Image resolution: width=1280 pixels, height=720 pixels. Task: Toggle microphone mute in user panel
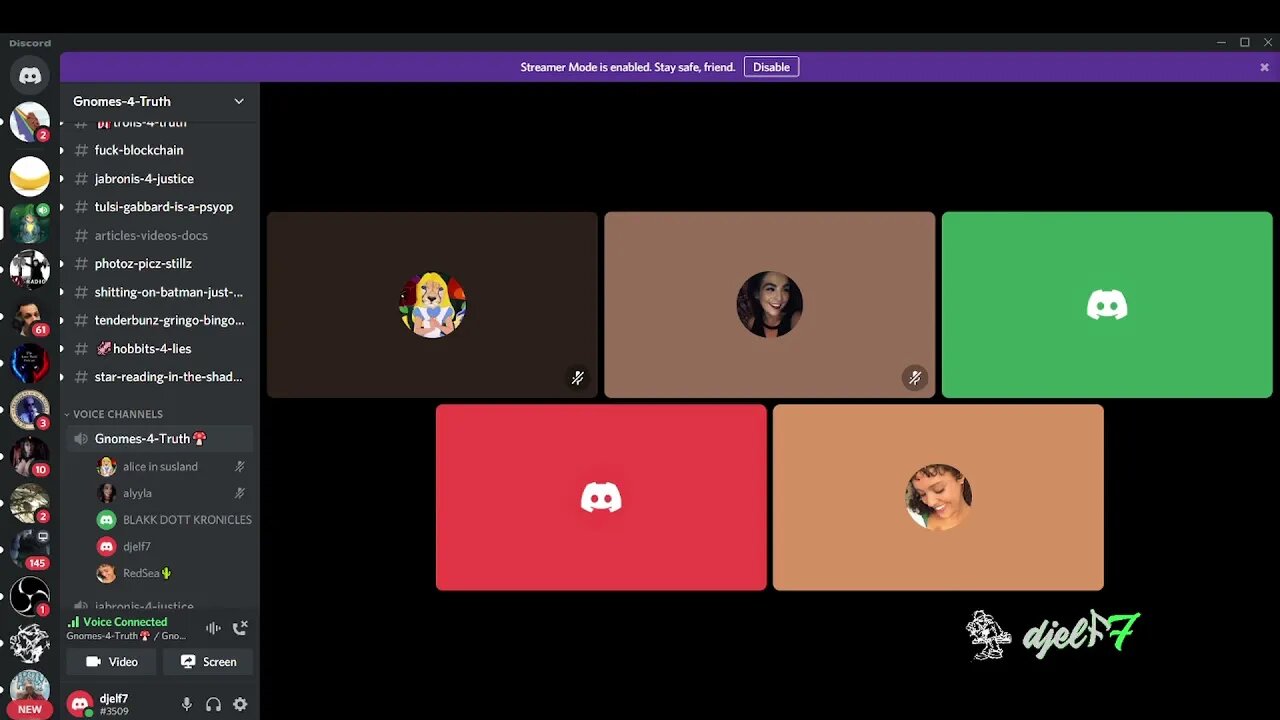(186, 704)
